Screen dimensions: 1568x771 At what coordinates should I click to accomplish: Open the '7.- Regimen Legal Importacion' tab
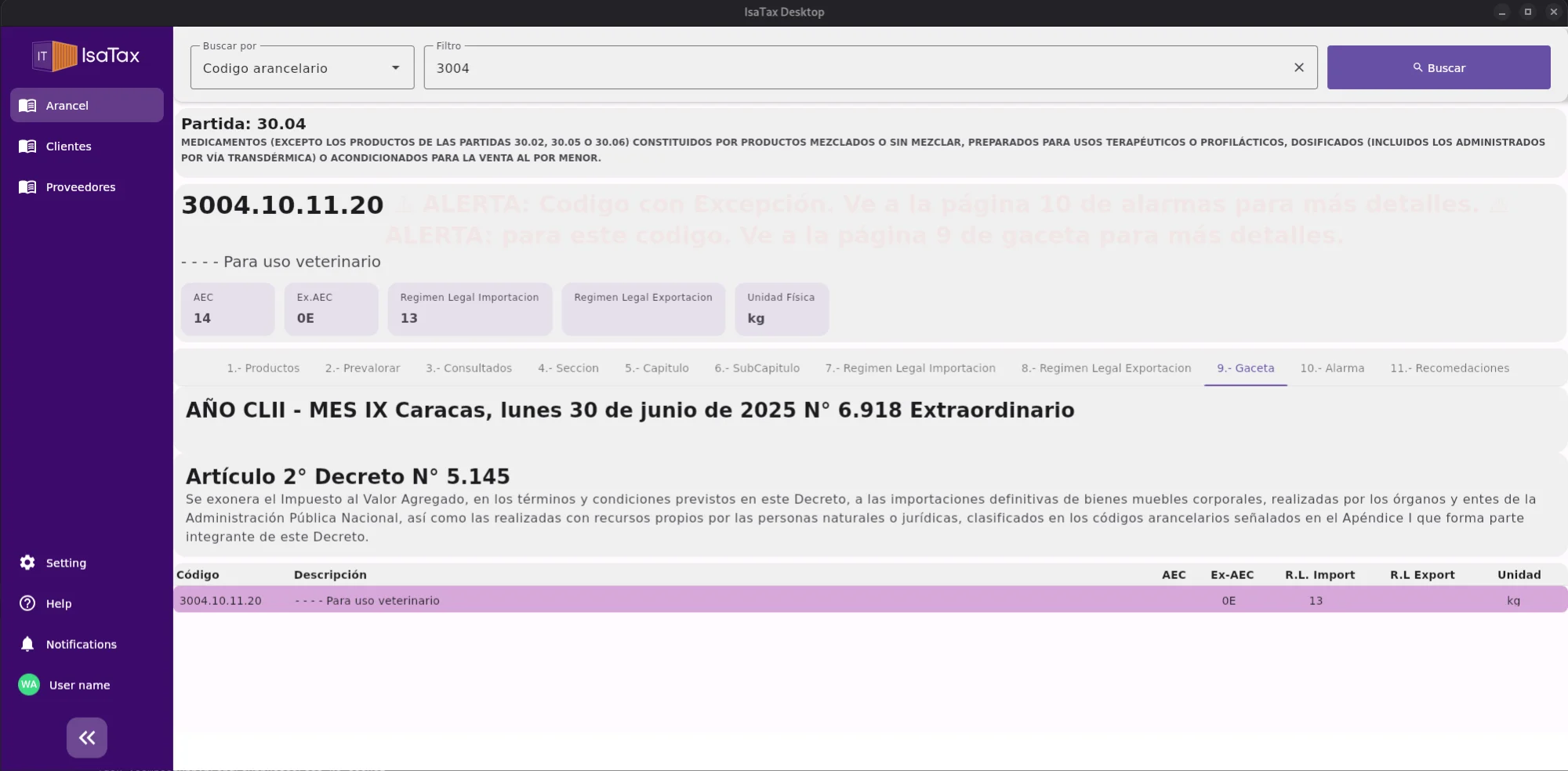click(x=911, y=367)
